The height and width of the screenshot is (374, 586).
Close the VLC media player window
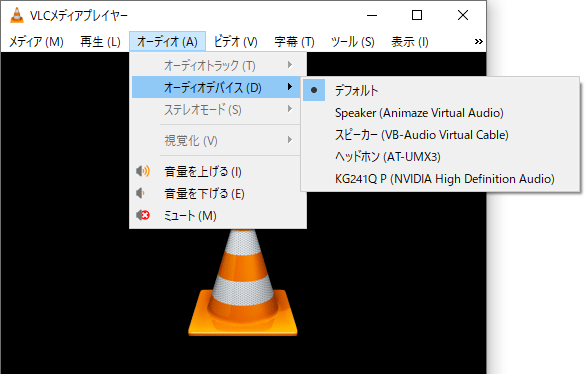click(x=463, y=15)
